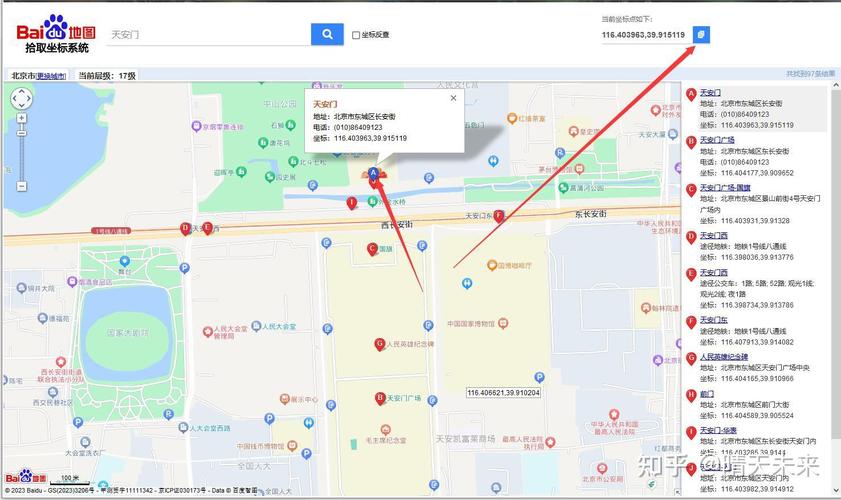Focus the 天安门 search input field

pyautogui.click(x=208, y=35)
